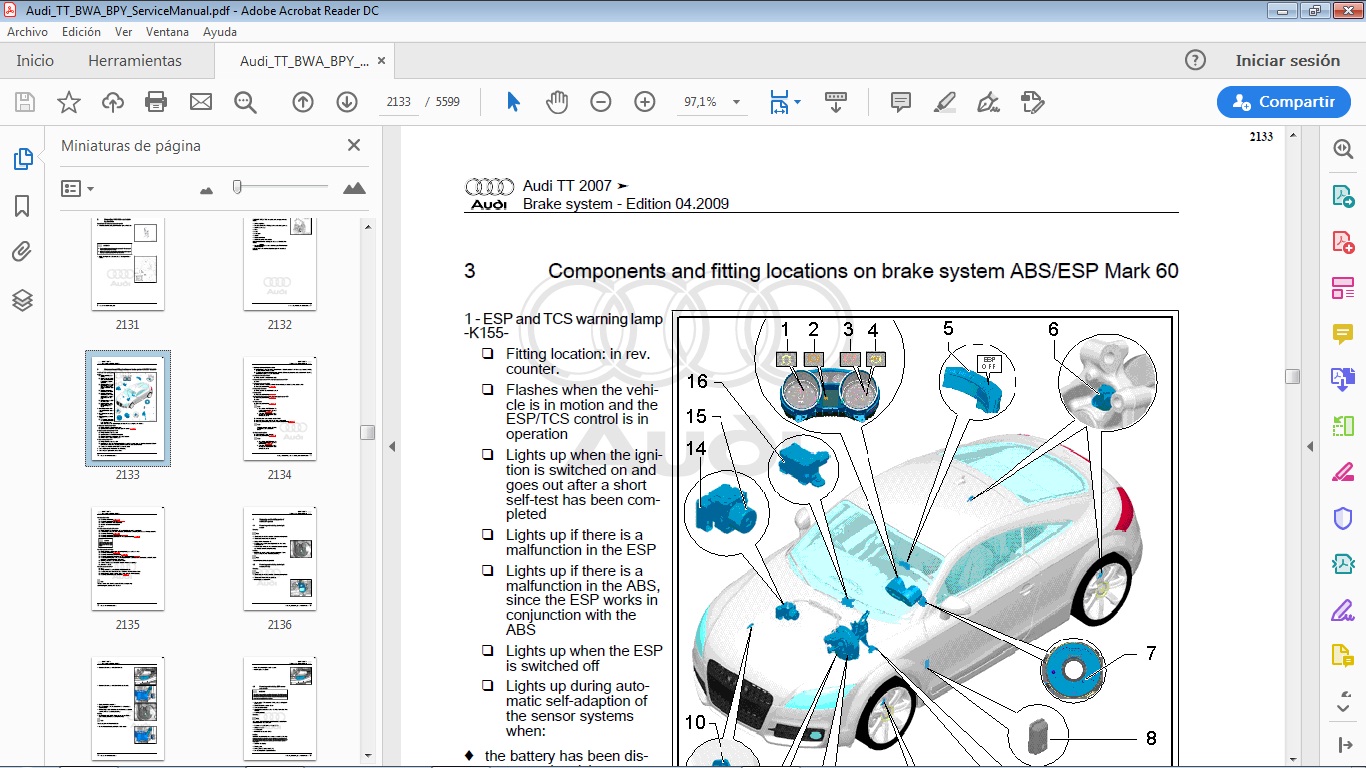Open zoom level 97,1% dropdown
This screenshot has height=768, width=1366.
tap(737, 102)
